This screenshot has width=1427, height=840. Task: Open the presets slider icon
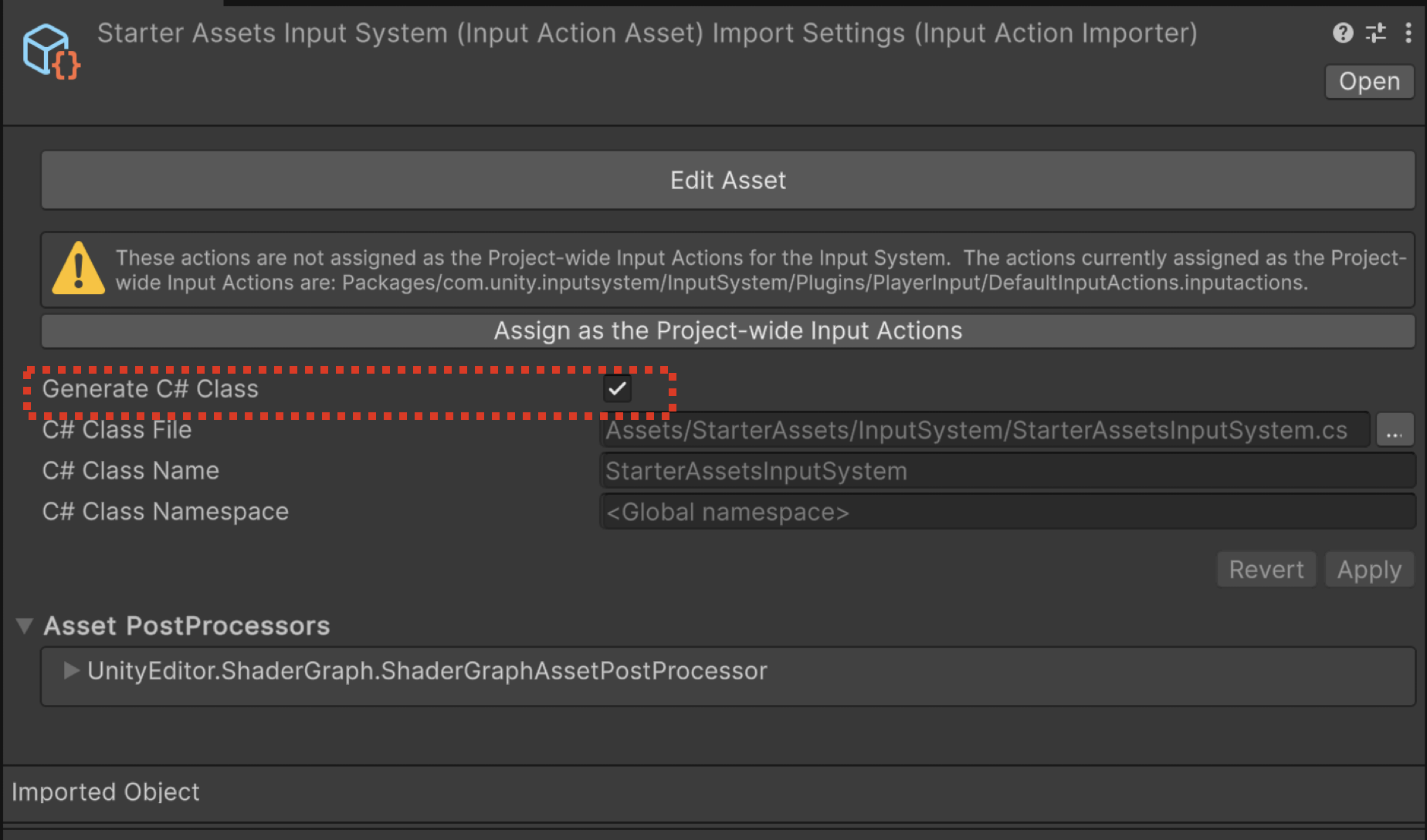(1376, 32)
